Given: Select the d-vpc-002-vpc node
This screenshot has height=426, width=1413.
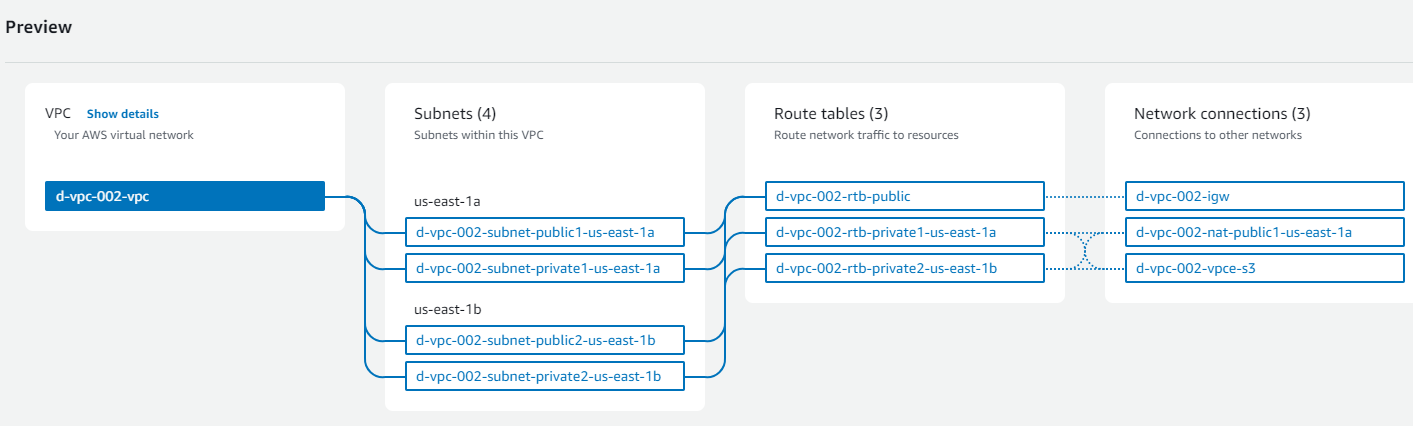Looking at the screenshot, I should 185,196.
